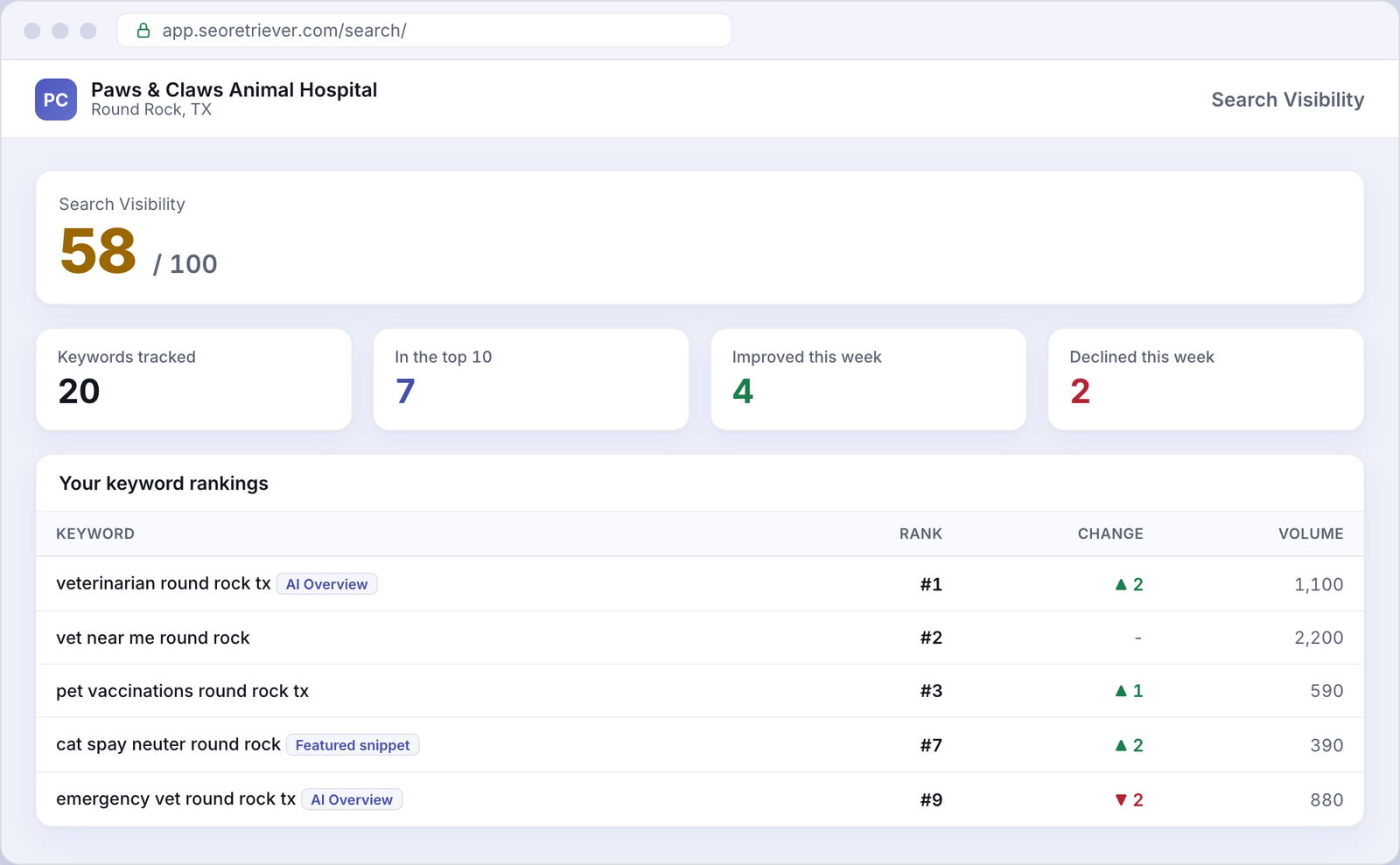This screenshot has height=865, width=1400.
Task: Click the up-arrow change for pet vaccinations row
Action: pyautogui.click(x=1129, y=691)
